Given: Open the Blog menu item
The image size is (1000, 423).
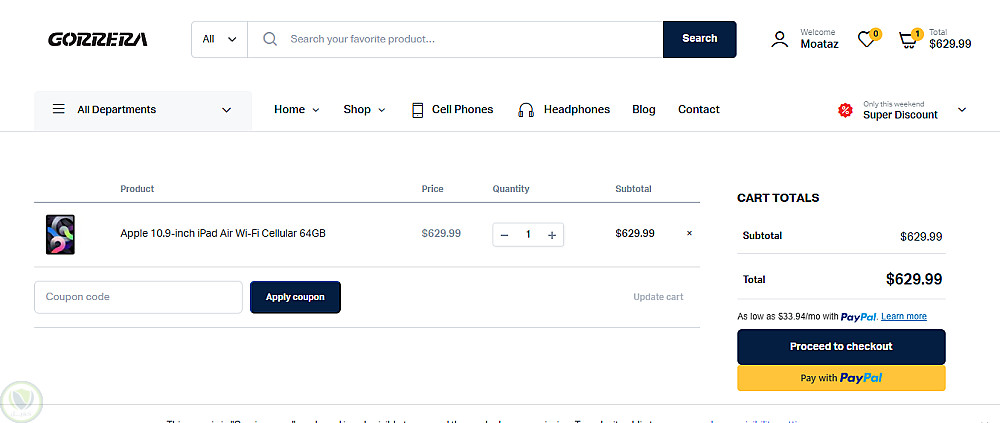Looking at the screenshot, I should click(643, 109).
